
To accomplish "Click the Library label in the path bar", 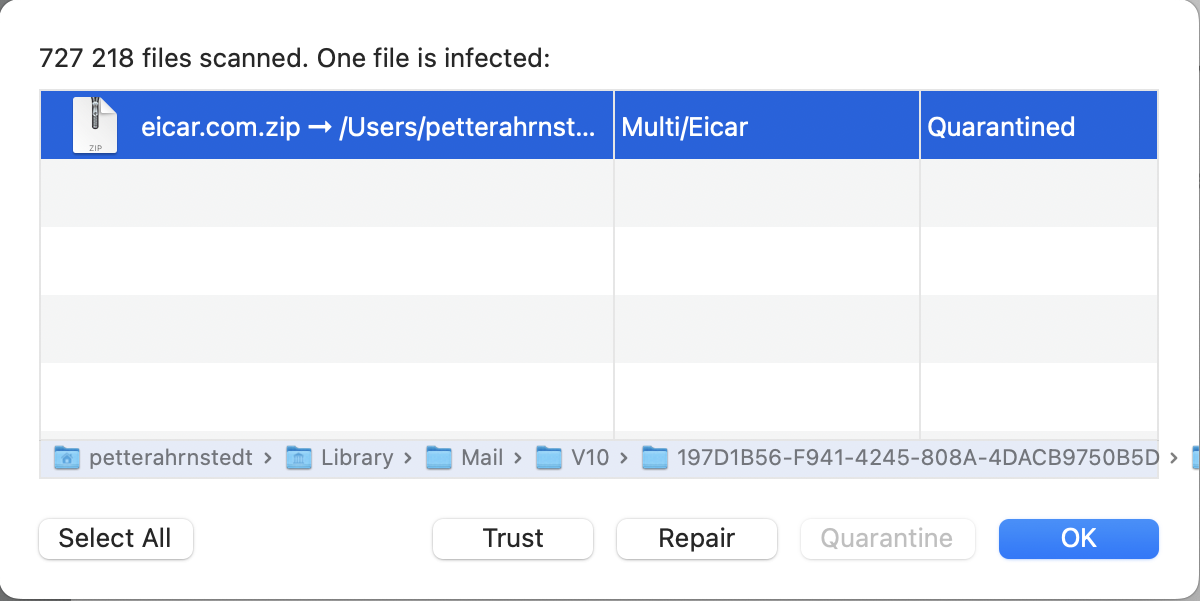I will tap(356, 457).
